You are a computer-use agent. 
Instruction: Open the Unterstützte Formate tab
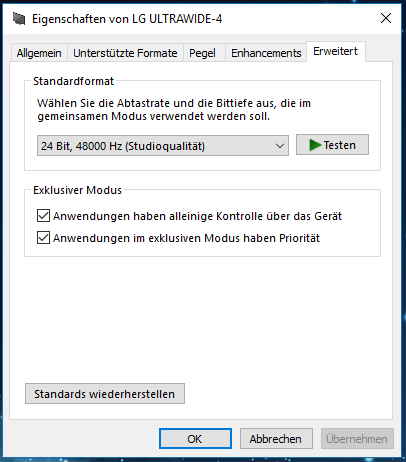tap(125, 53)
